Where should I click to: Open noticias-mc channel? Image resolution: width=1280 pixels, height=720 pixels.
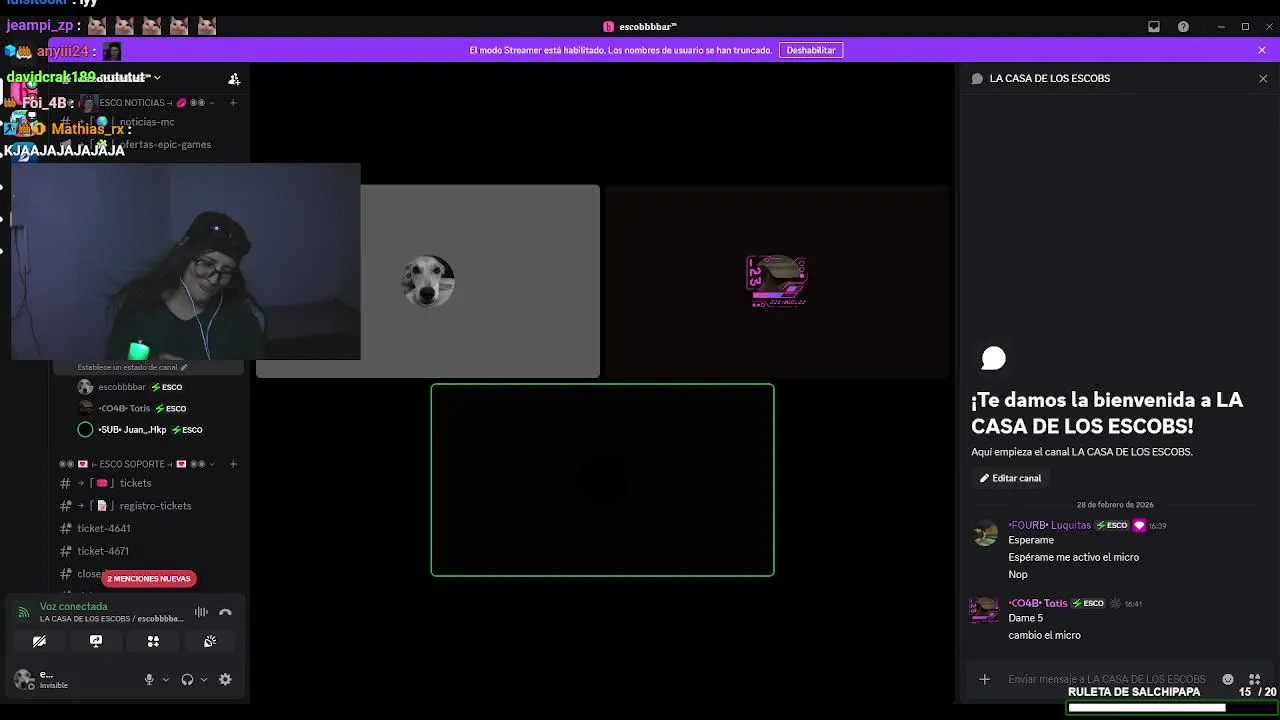pos(147,122)
